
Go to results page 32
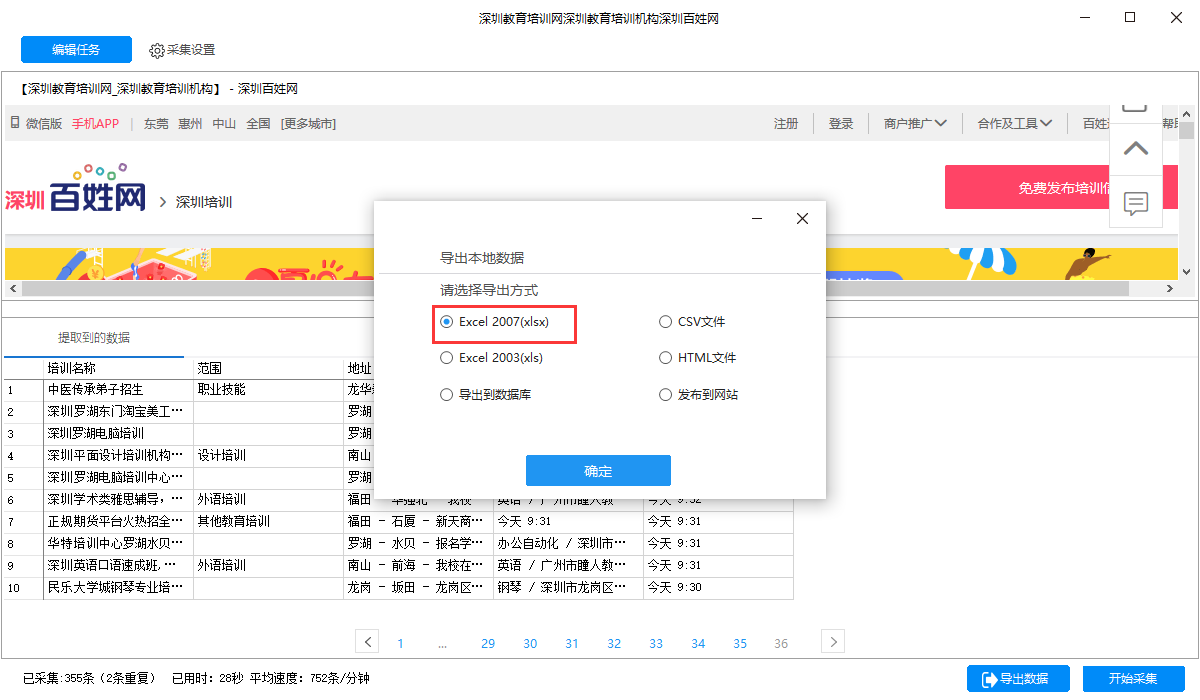tap(614, 643)
